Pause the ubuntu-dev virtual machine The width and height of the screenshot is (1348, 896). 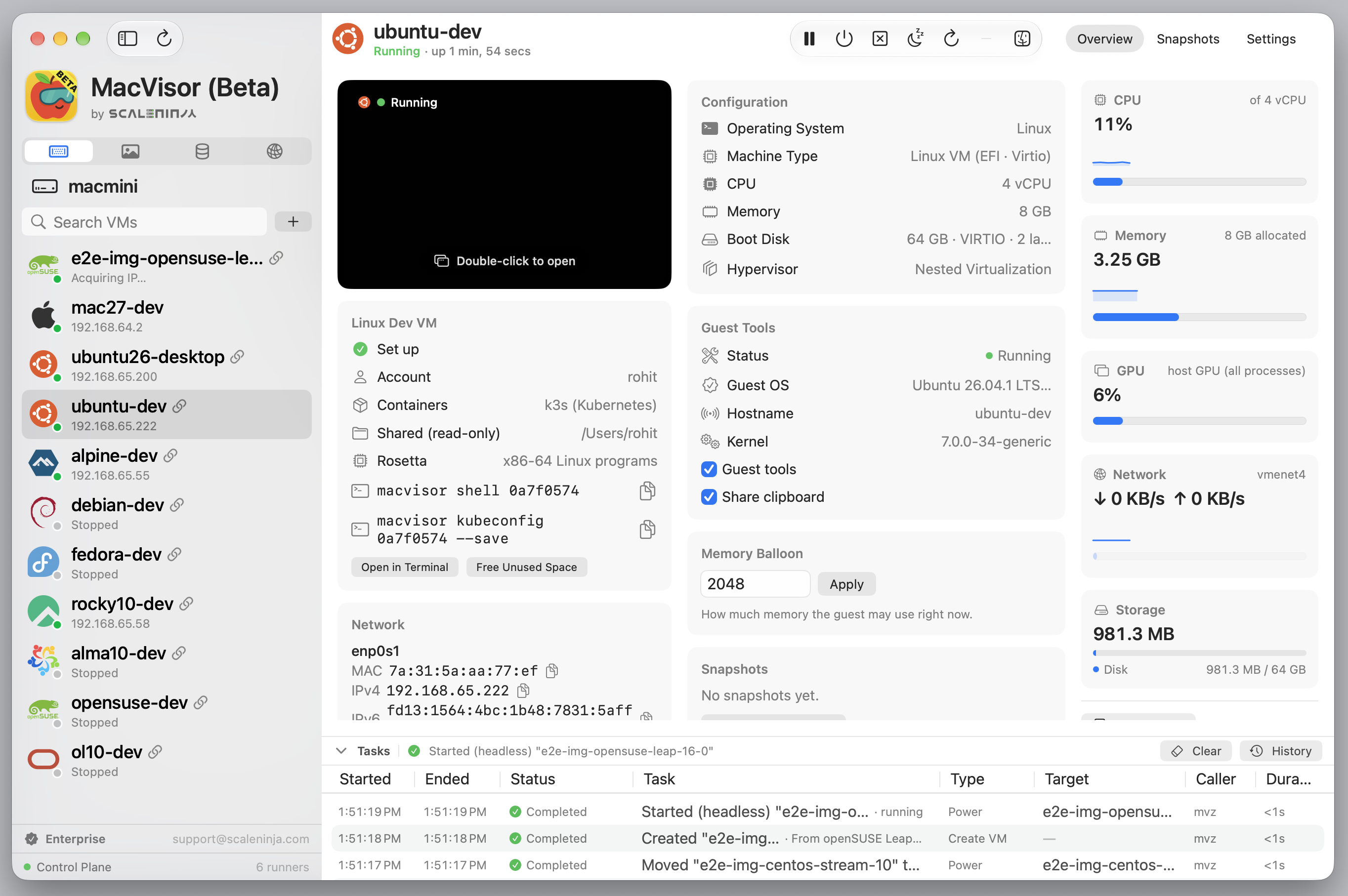point(809,39)
